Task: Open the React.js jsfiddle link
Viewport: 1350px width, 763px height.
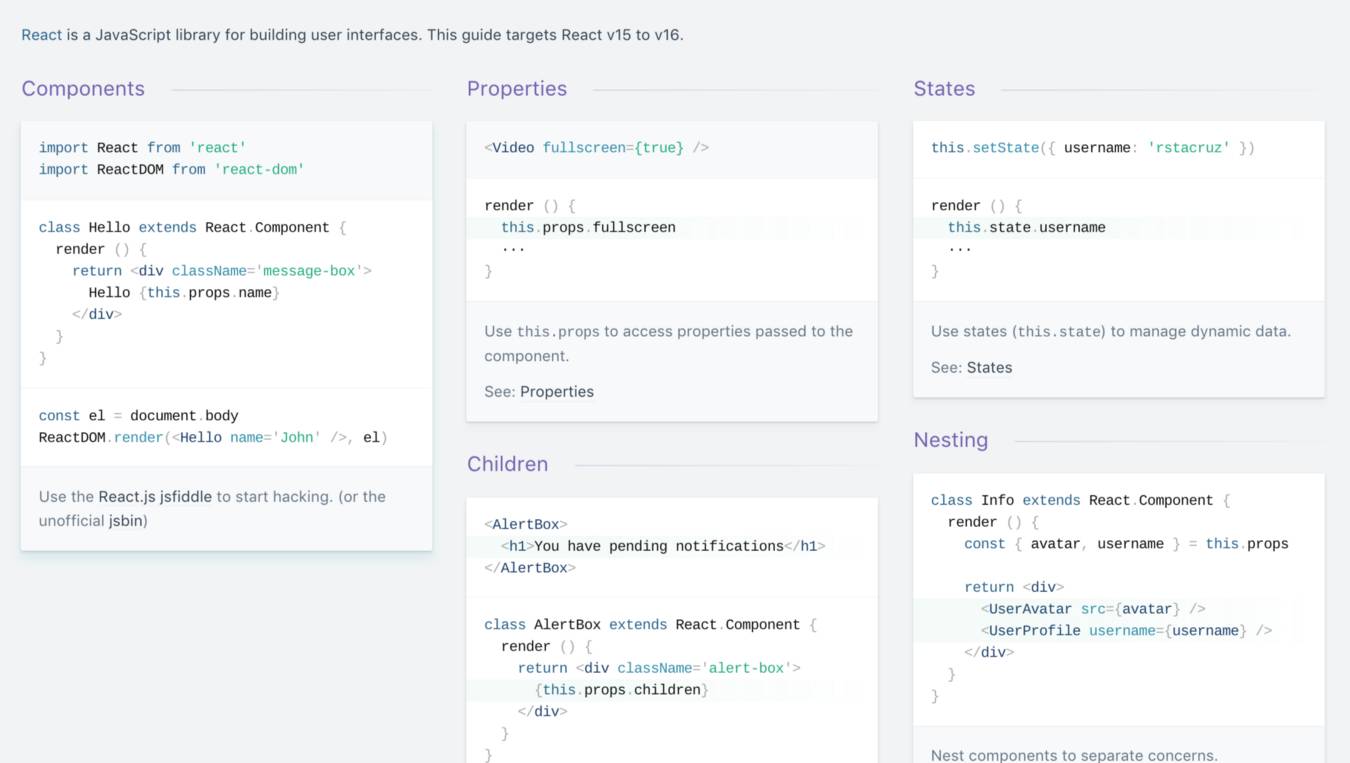Action: point(155,497)
